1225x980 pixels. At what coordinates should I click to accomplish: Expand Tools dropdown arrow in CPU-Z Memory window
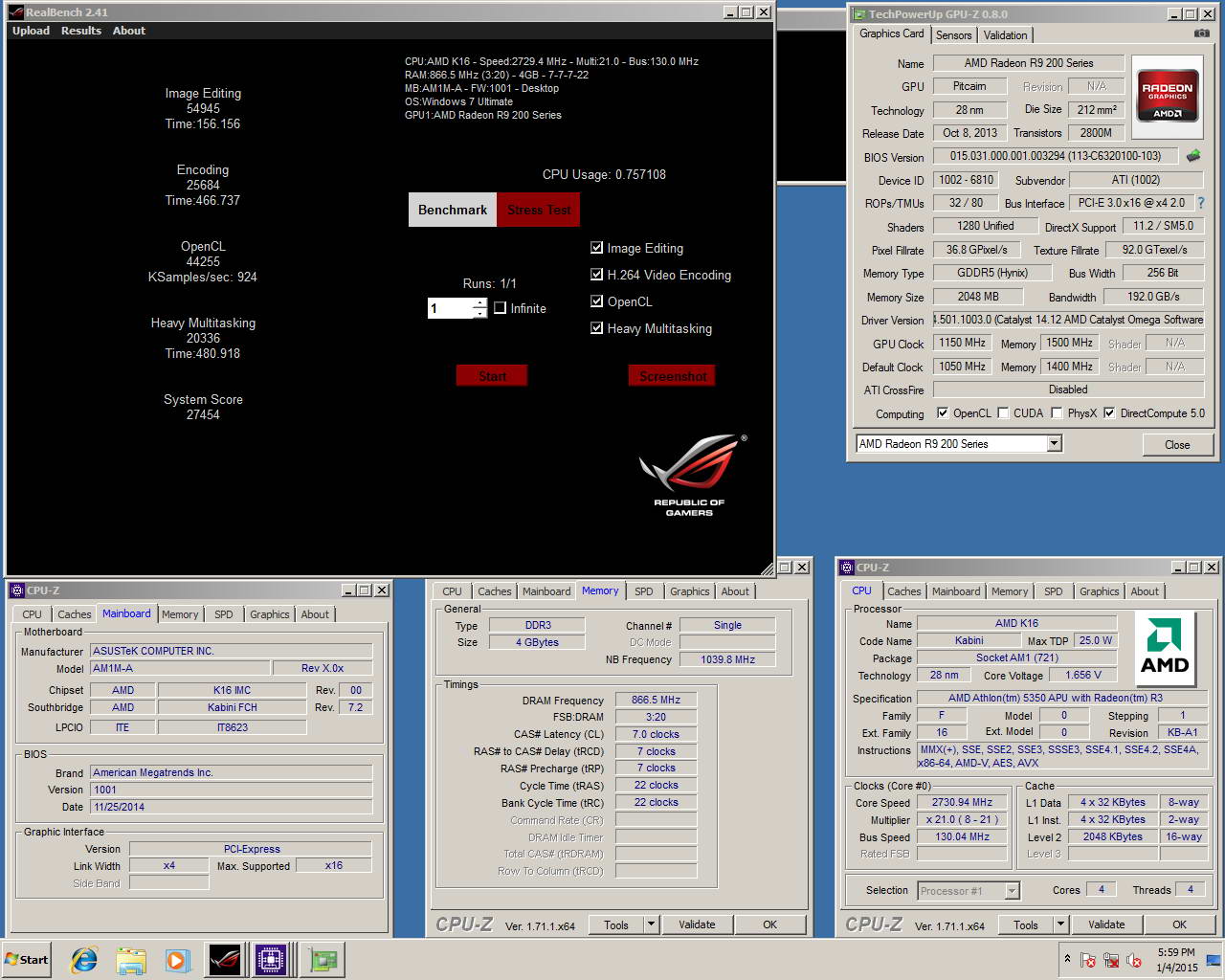click(651, 924)
